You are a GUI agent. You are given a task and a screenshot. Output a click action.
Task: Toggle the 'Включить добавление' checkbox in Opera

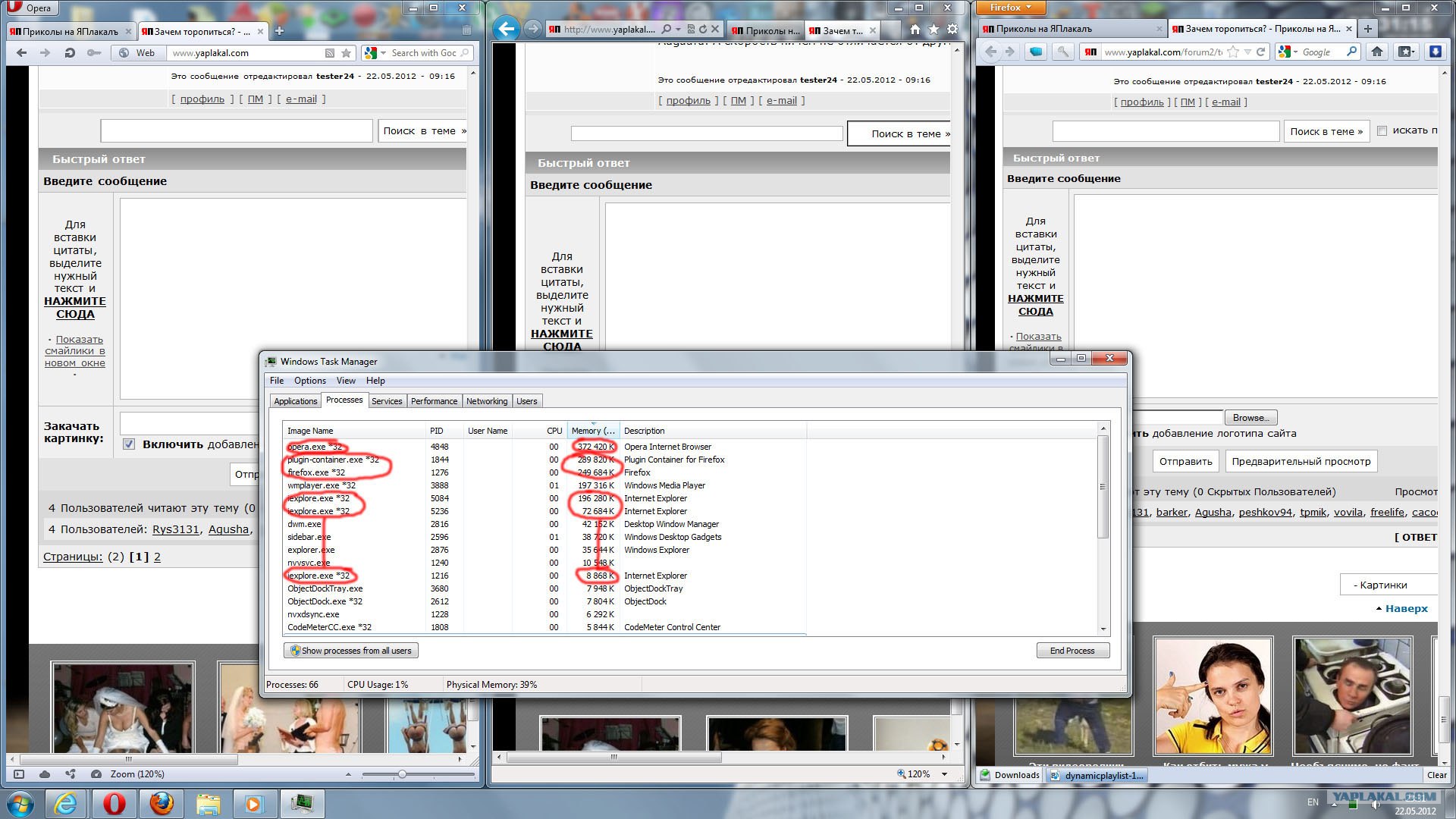point(129,444)
